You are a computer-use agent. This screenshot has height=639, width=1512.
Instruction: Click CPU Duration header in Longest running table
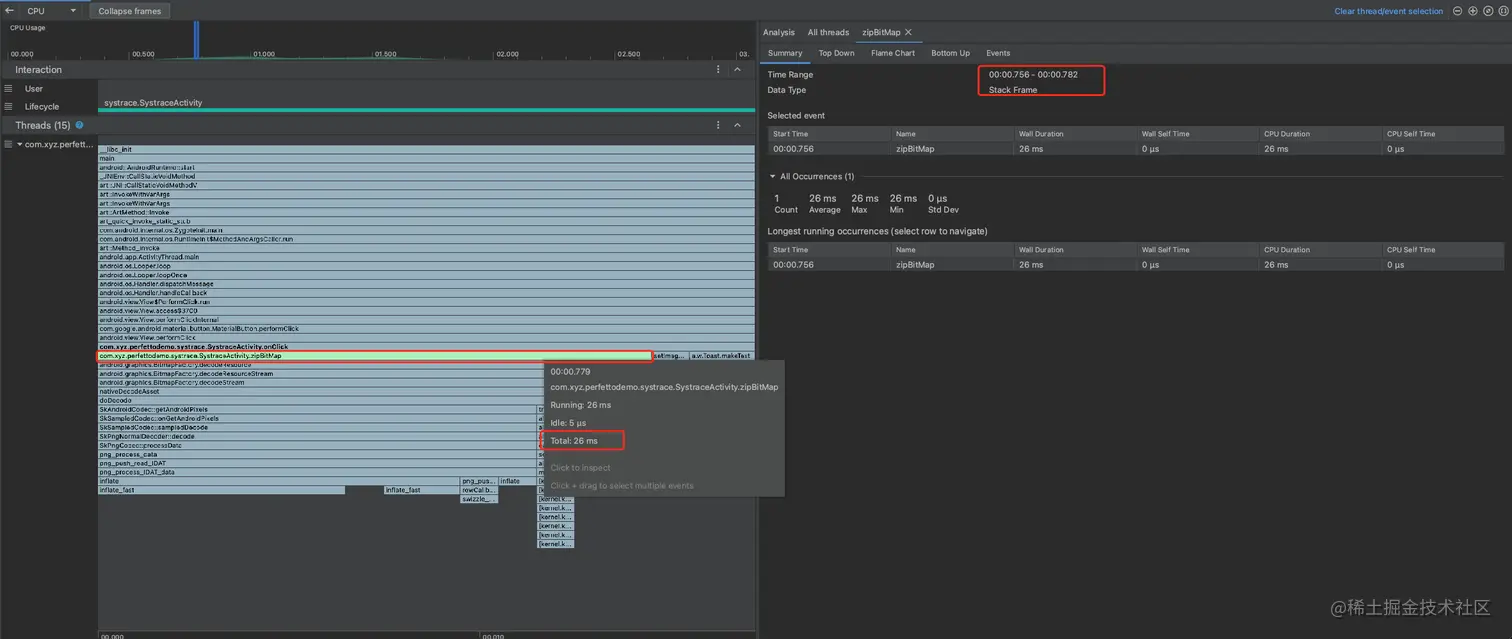tap(1319, 250)
